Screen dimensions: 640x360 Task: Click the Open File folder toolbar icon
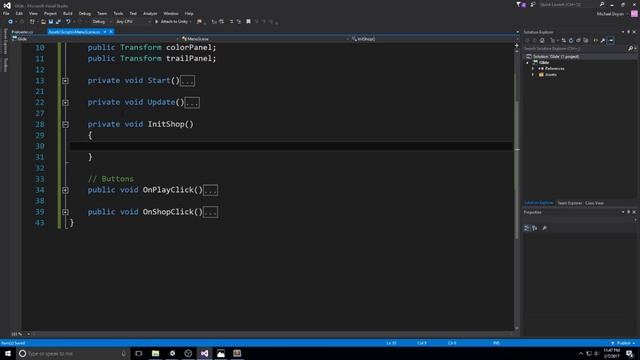[43, 22]
